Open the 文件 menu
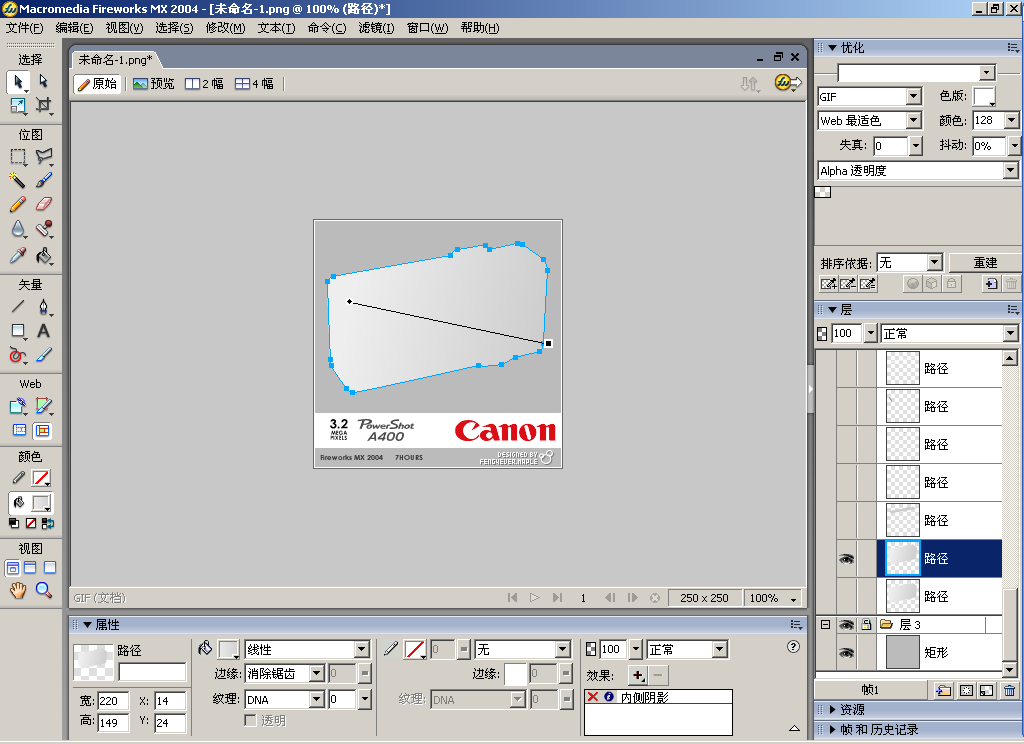The width and height of the screenshot is (1024, 744). 24,28
